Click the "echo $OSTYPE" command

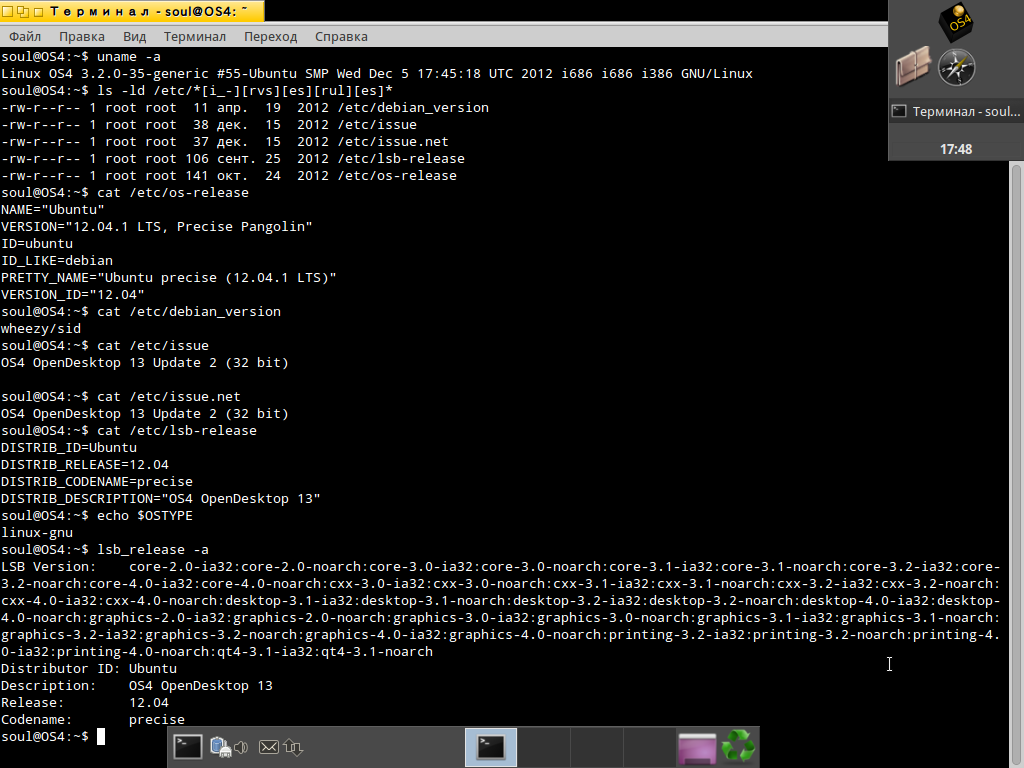click(145, 515)
